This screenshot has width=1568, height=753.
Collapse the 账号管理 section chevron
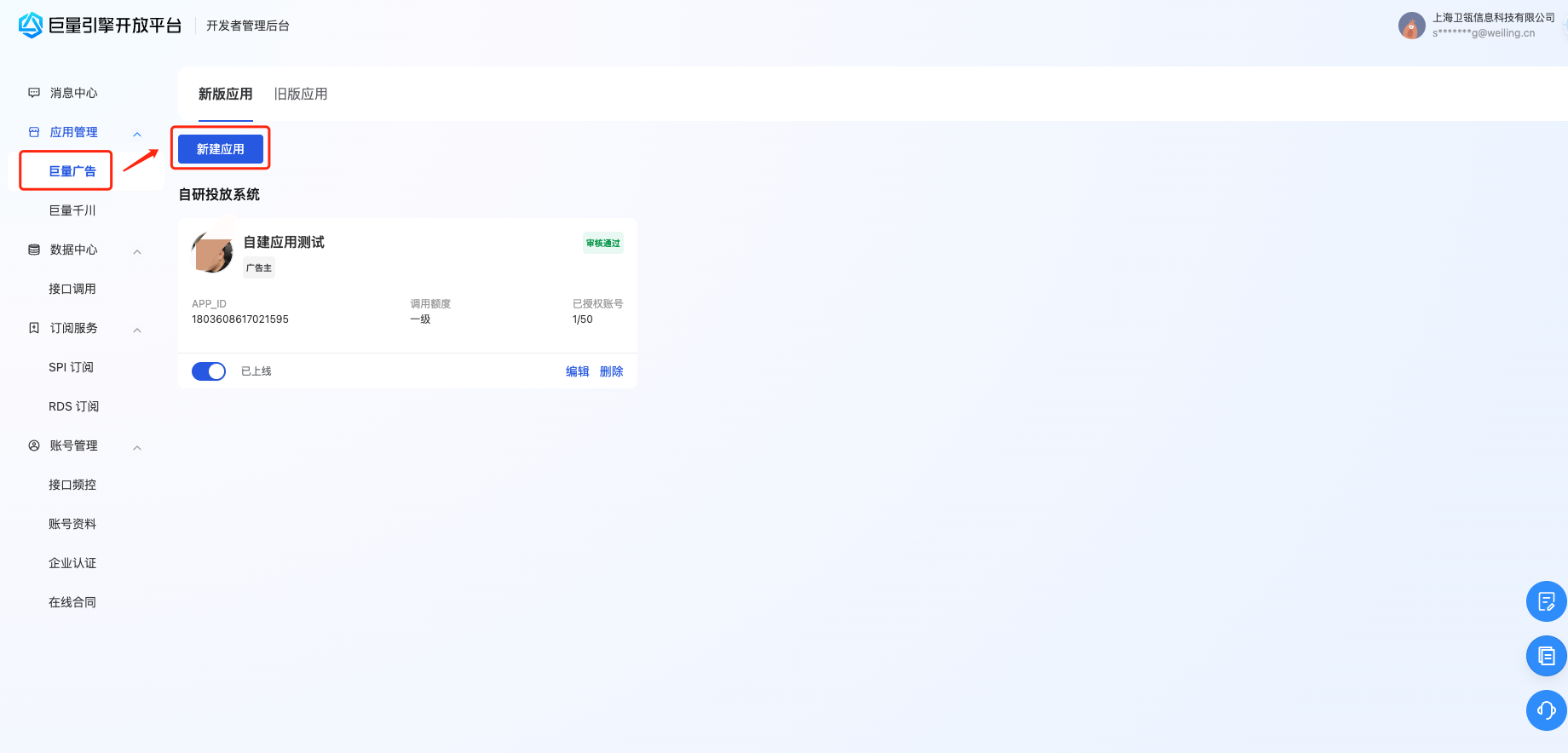coord(137,447)
